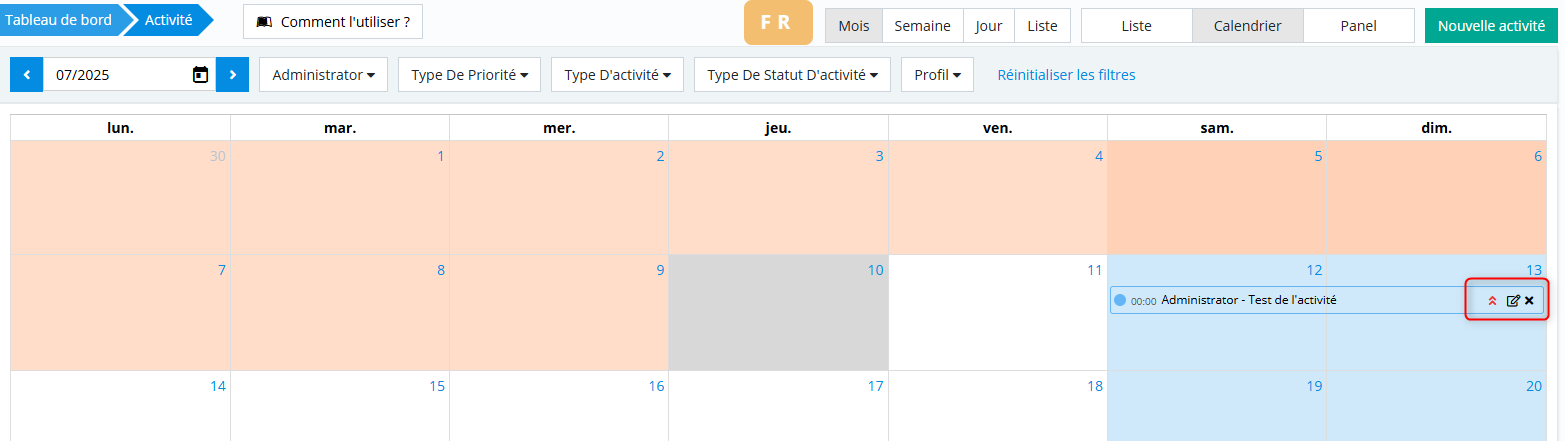1565x441 pixels.
Task: Delete the activity with the X icon
Action: coord(1529,301)
